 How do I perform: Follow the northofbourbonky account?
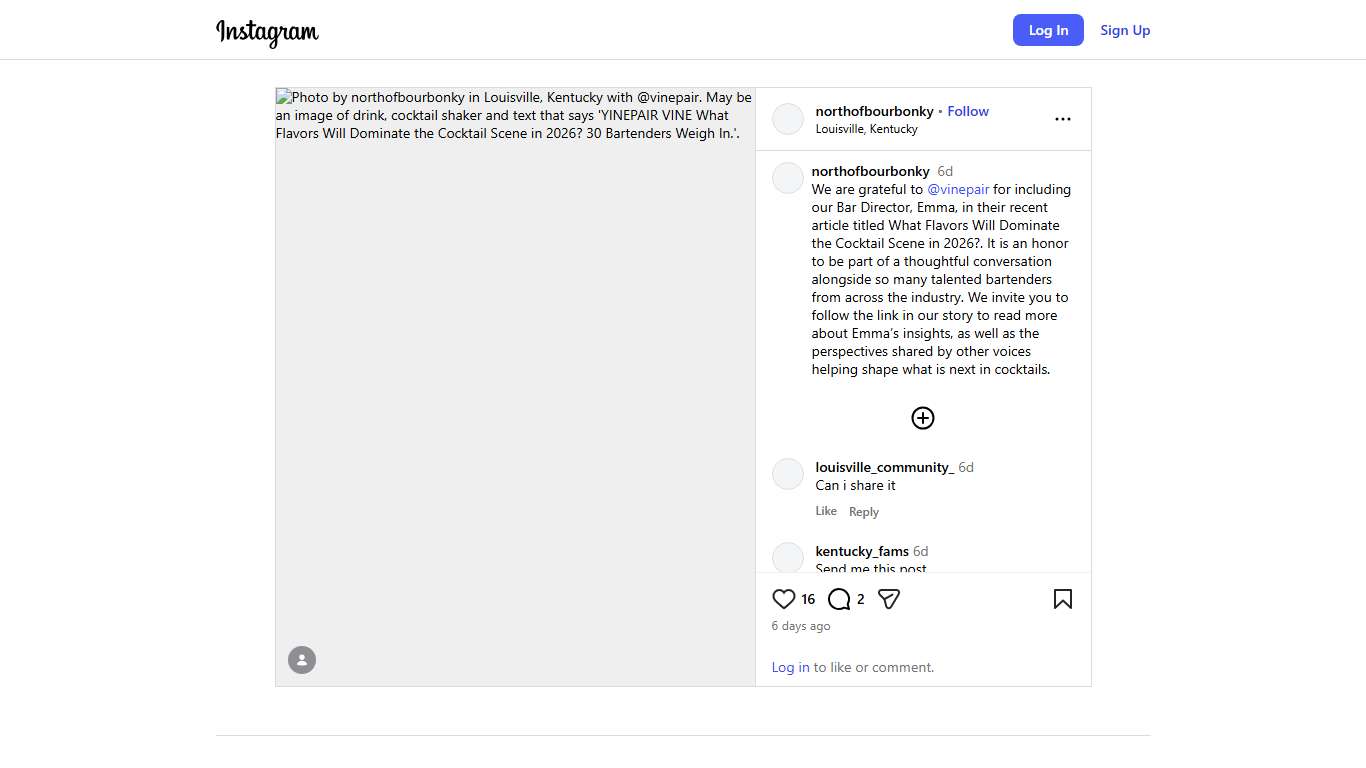point(968,111)
